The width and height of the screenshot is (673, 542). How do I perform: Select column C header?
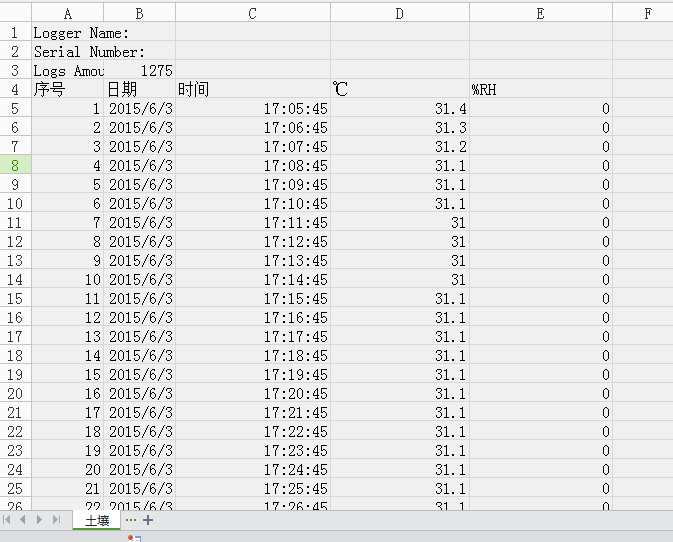point(252,13)
